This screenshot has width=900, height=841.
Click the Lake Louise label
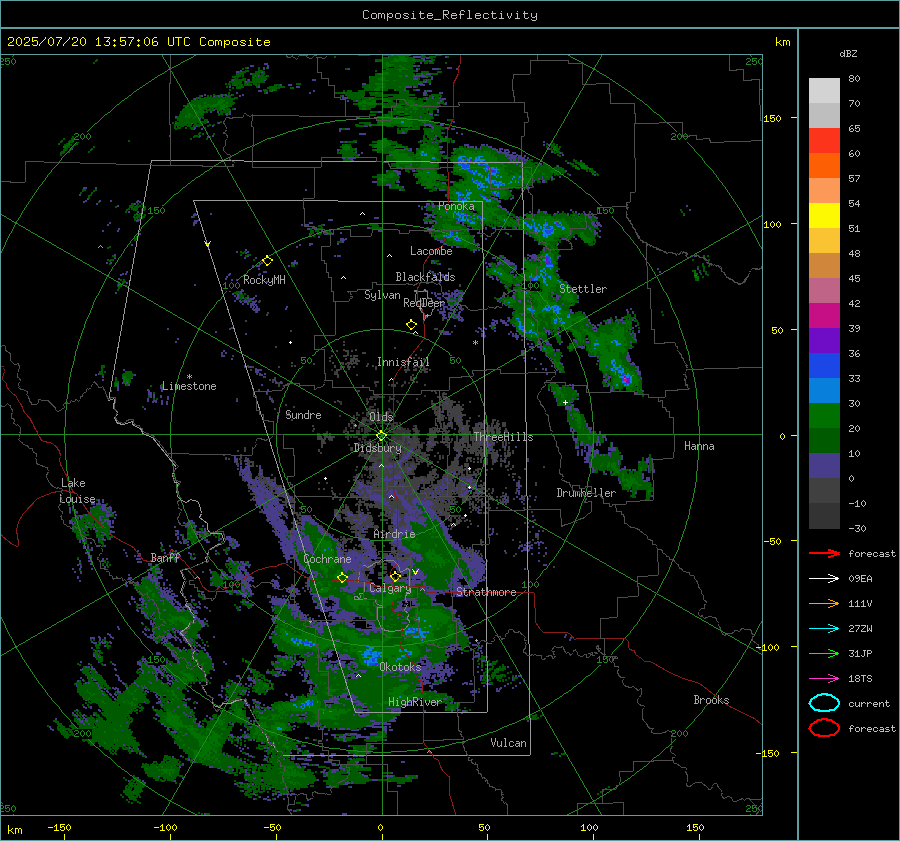click(x=77, y=491)
